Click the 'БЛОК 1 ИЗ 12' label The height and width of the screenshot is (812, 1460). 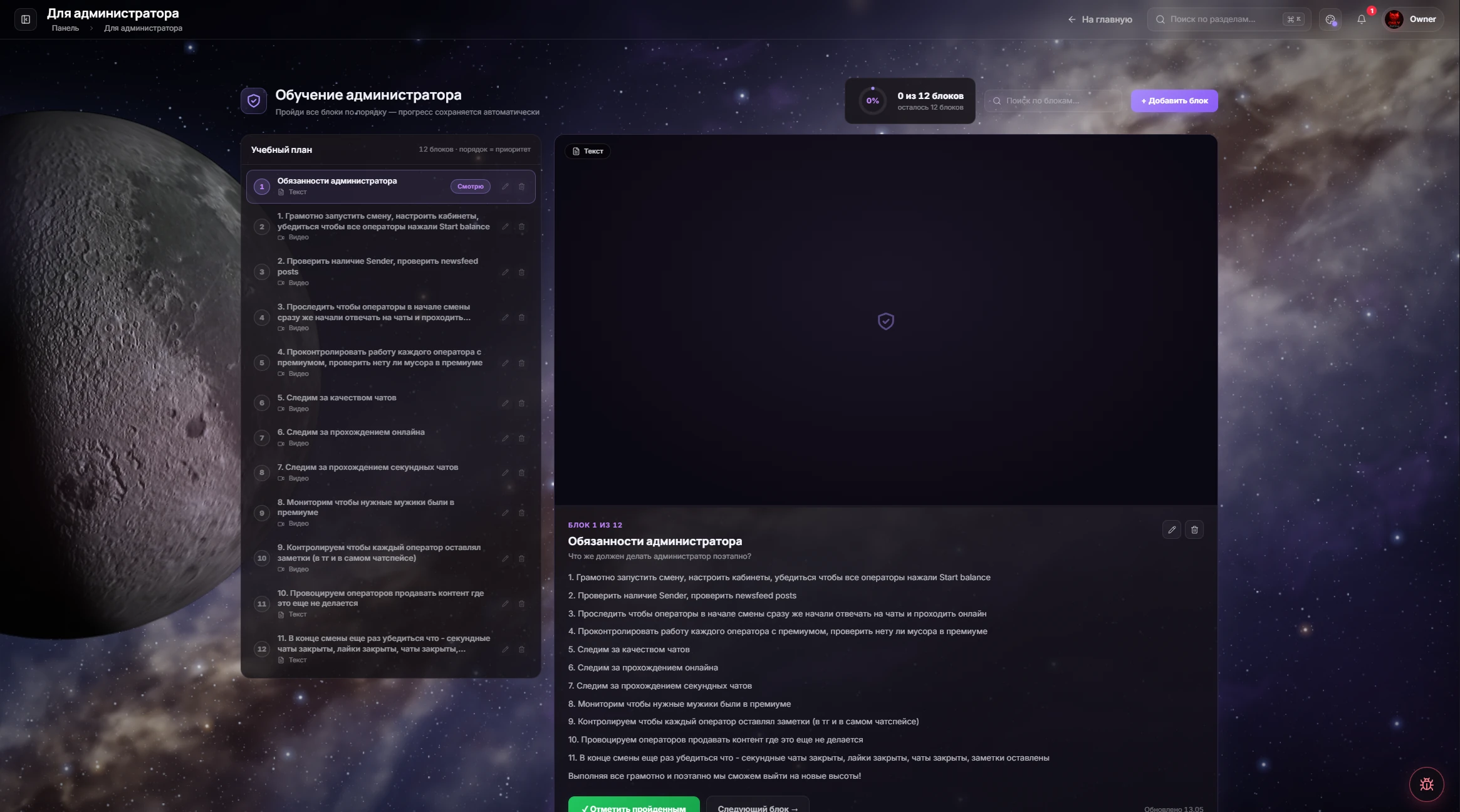point(595,525)
